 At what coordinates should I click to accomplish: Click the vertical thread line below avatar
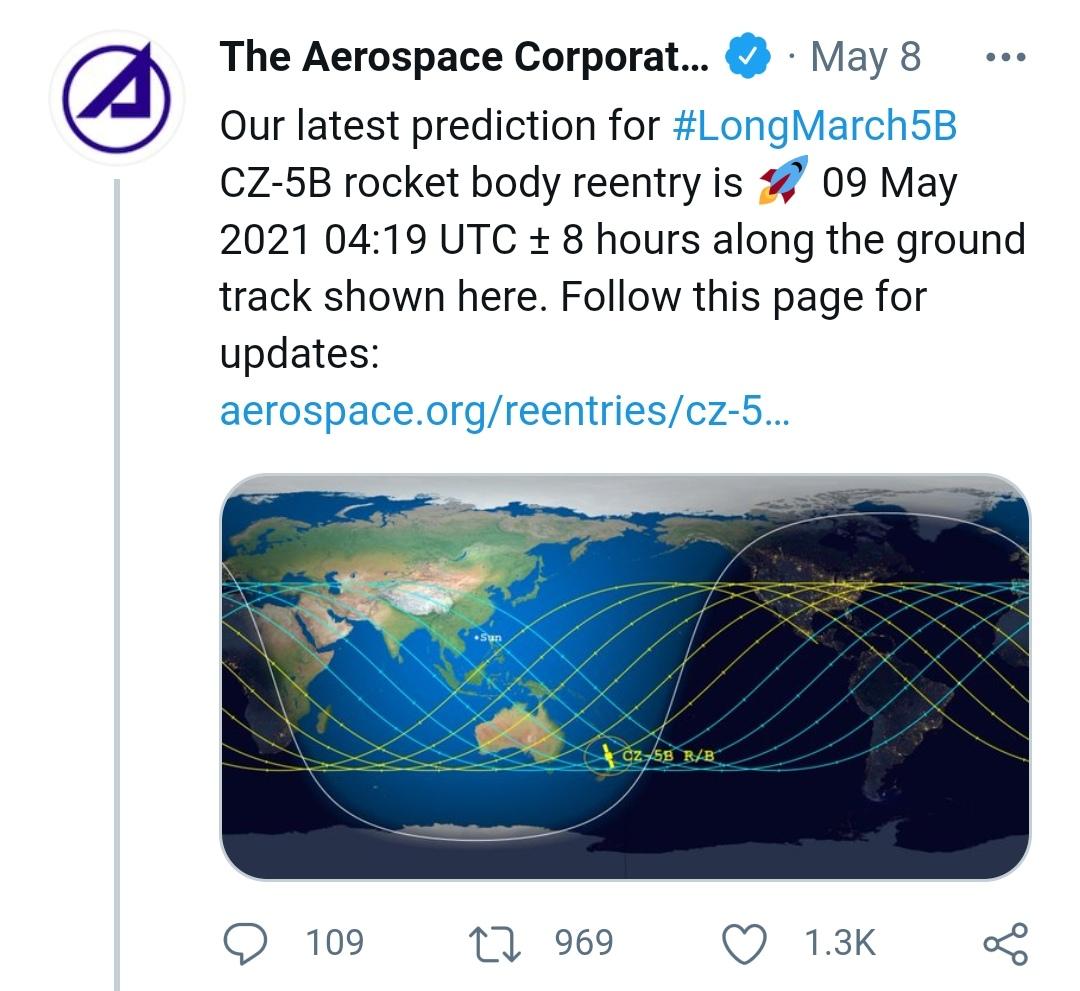click(x=117, y=584)
